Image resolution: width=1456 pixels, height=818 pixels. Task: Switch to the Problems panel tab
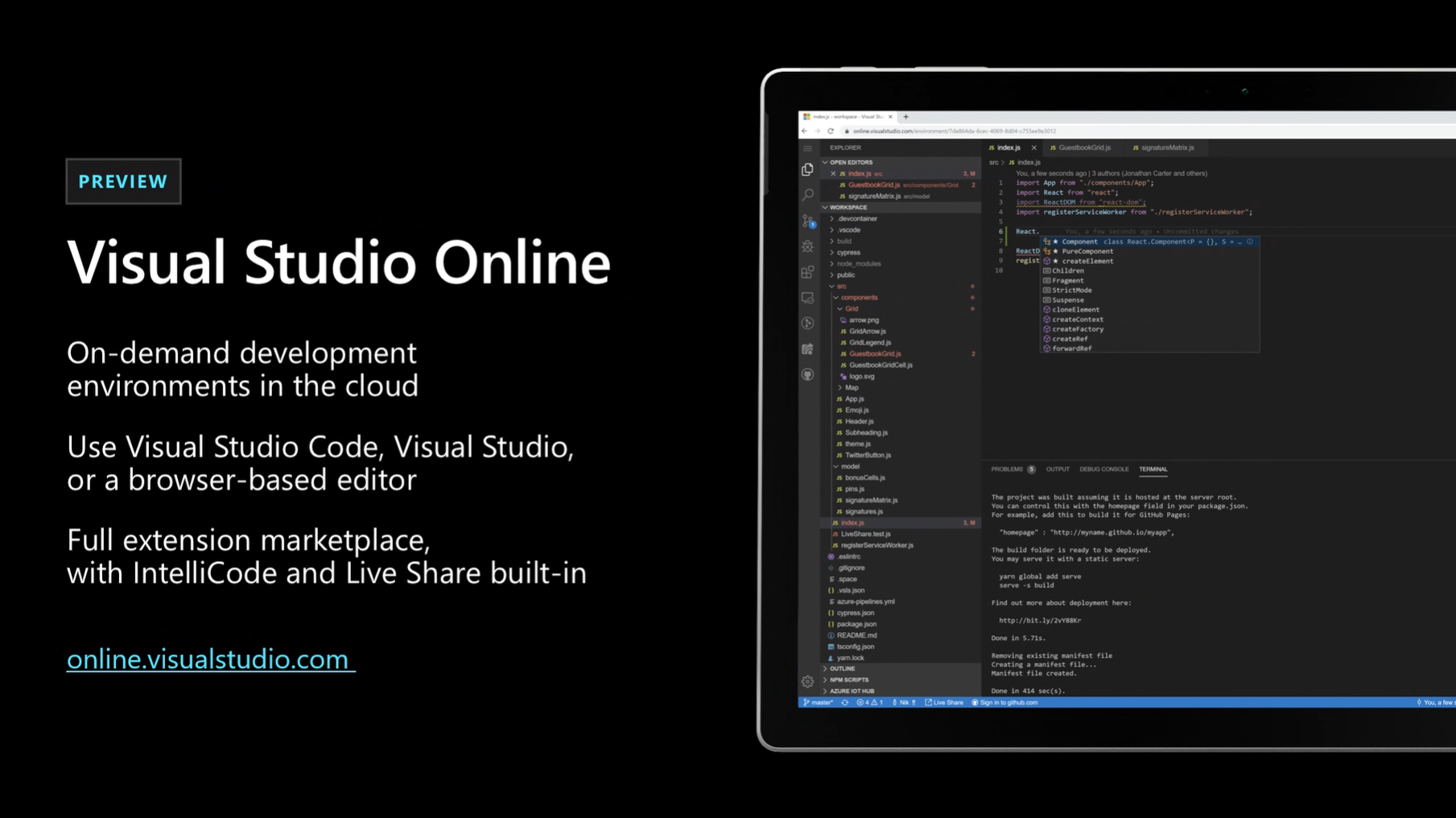point(1006,469)
